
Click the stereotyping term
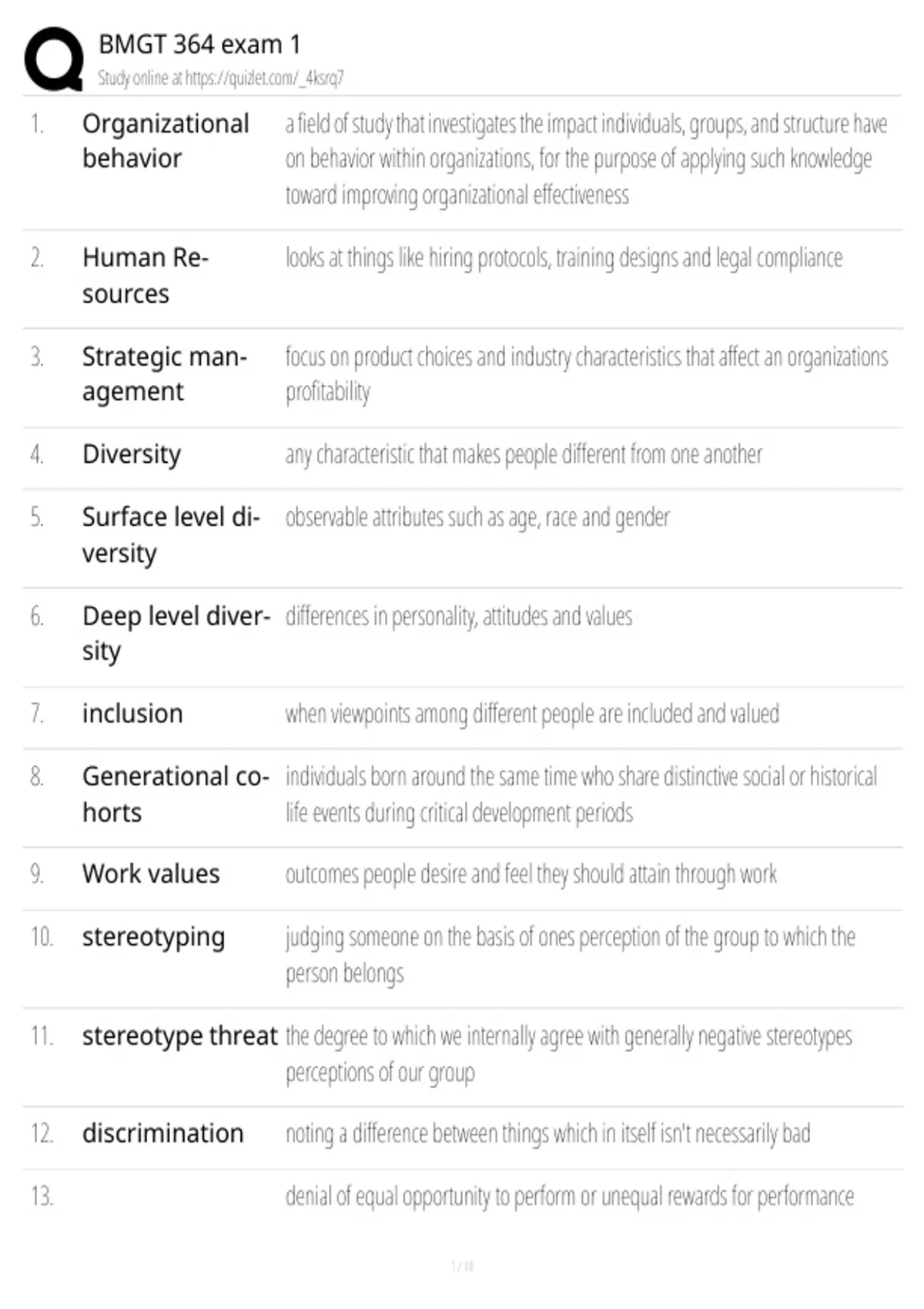(x=153, y=938)
